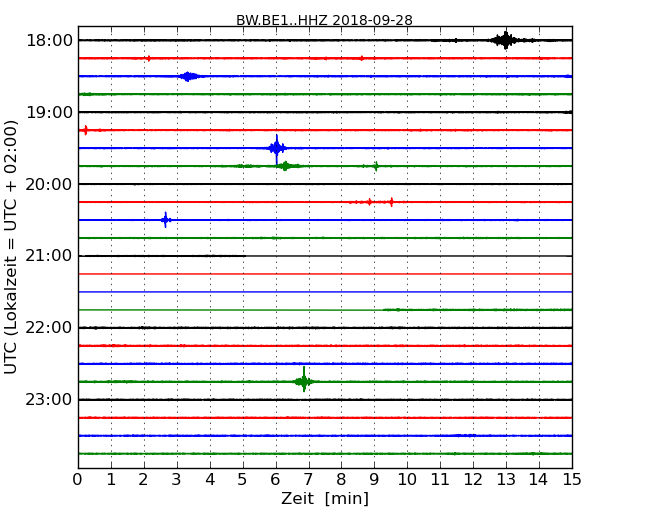Image resolution: width=650 pixels, height=520 pixels.
Task: Click x-axis tick label 3
Action: [177, 480]
